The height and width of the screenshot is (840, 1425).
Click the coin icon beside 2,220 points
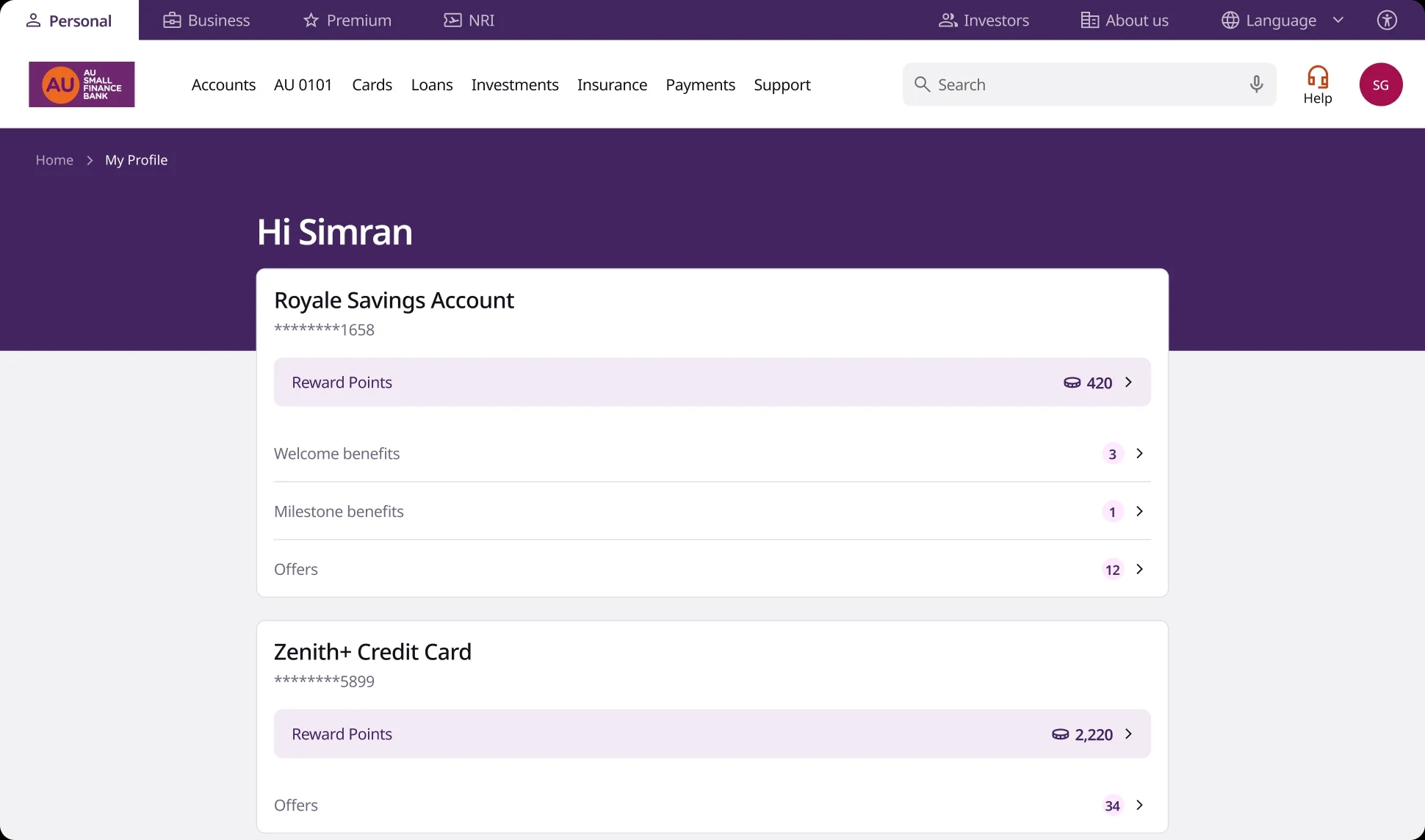click(x=1061, y=734)
